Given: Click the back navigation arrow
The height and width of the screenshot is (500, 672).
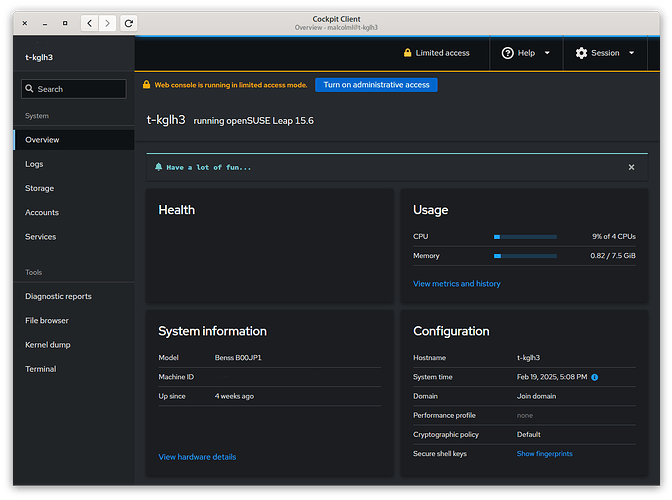Looking at the screenshot, I should (x=89, y=22).
